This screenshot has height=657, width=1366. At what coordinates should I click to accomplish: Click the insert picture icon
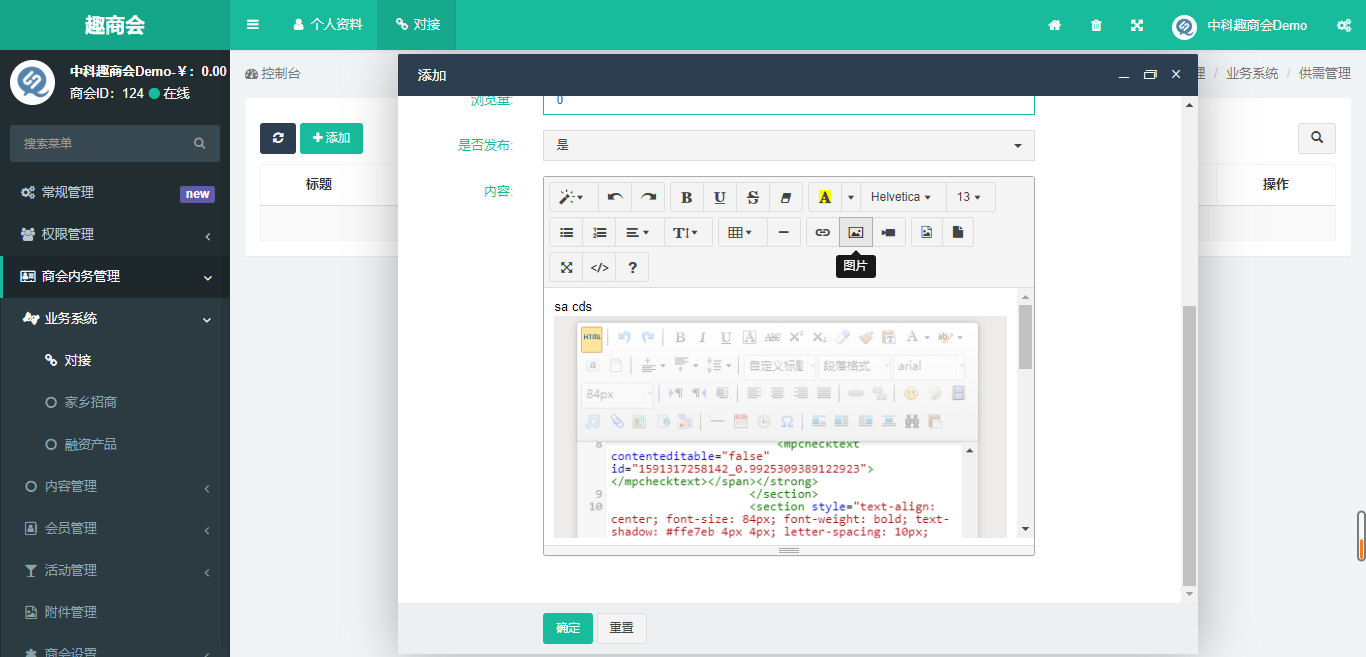click(855, 232)
